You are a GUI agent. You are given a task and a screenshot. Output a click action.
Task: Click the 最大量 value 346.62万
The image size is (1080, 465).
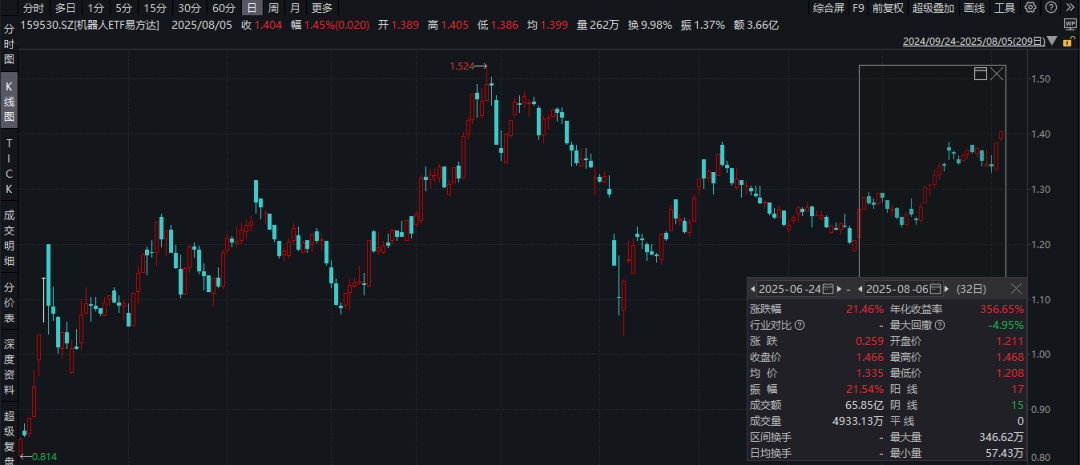[1003, 437]
